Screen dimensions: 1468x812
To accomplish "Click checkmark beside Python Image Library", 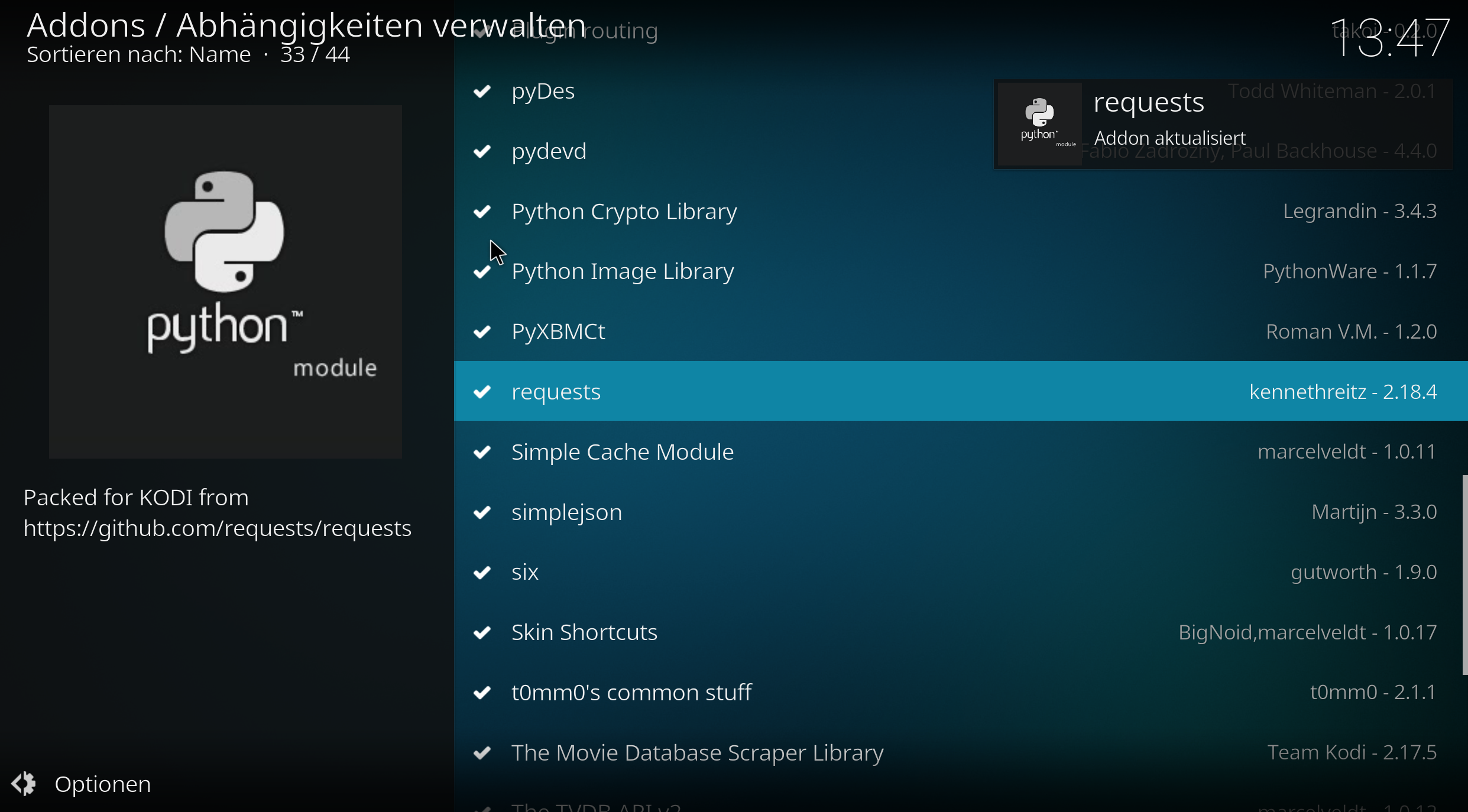I will coord(482,272).
